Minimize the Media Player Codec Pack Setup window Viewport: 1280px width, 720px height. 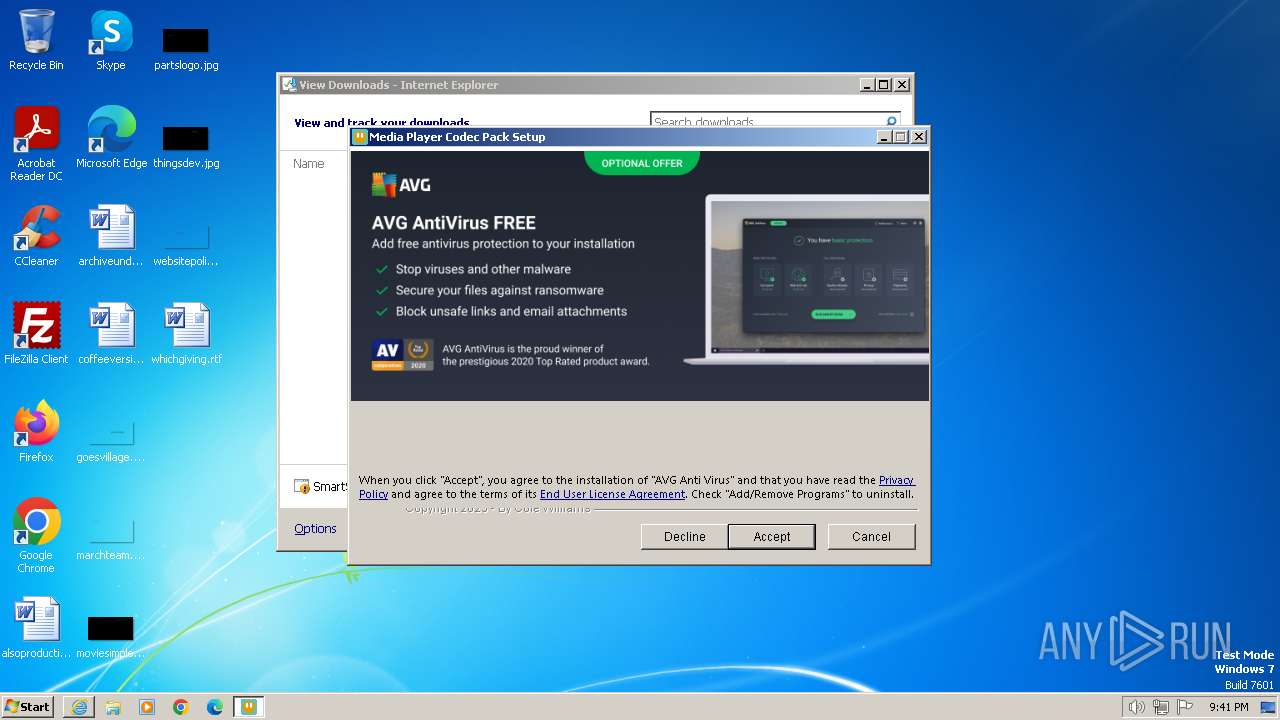884,137
